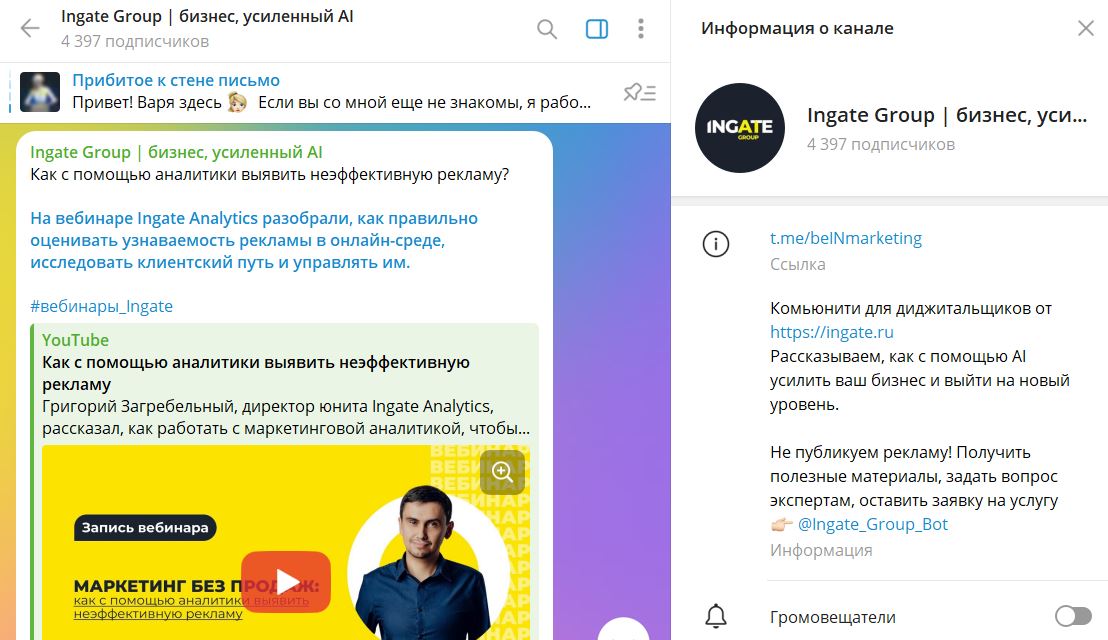Click the info circle icon next to link
This screenshot has width=1108, height=640.
tap(716, 244)
